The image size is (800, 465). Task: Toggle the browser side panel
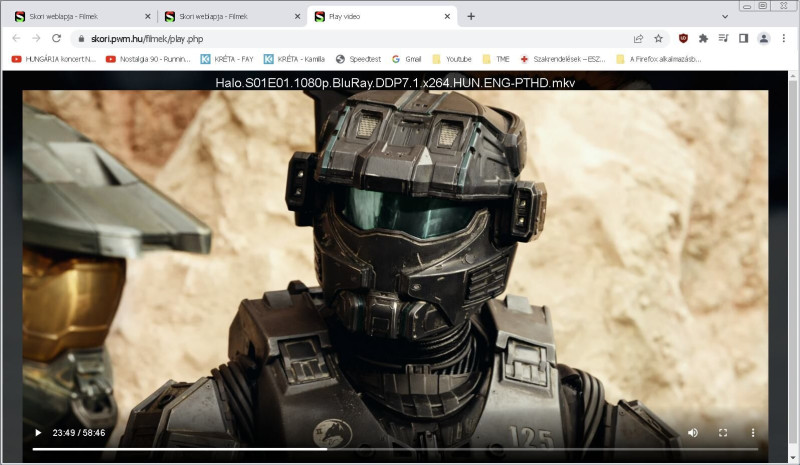(x=743, y=39)
